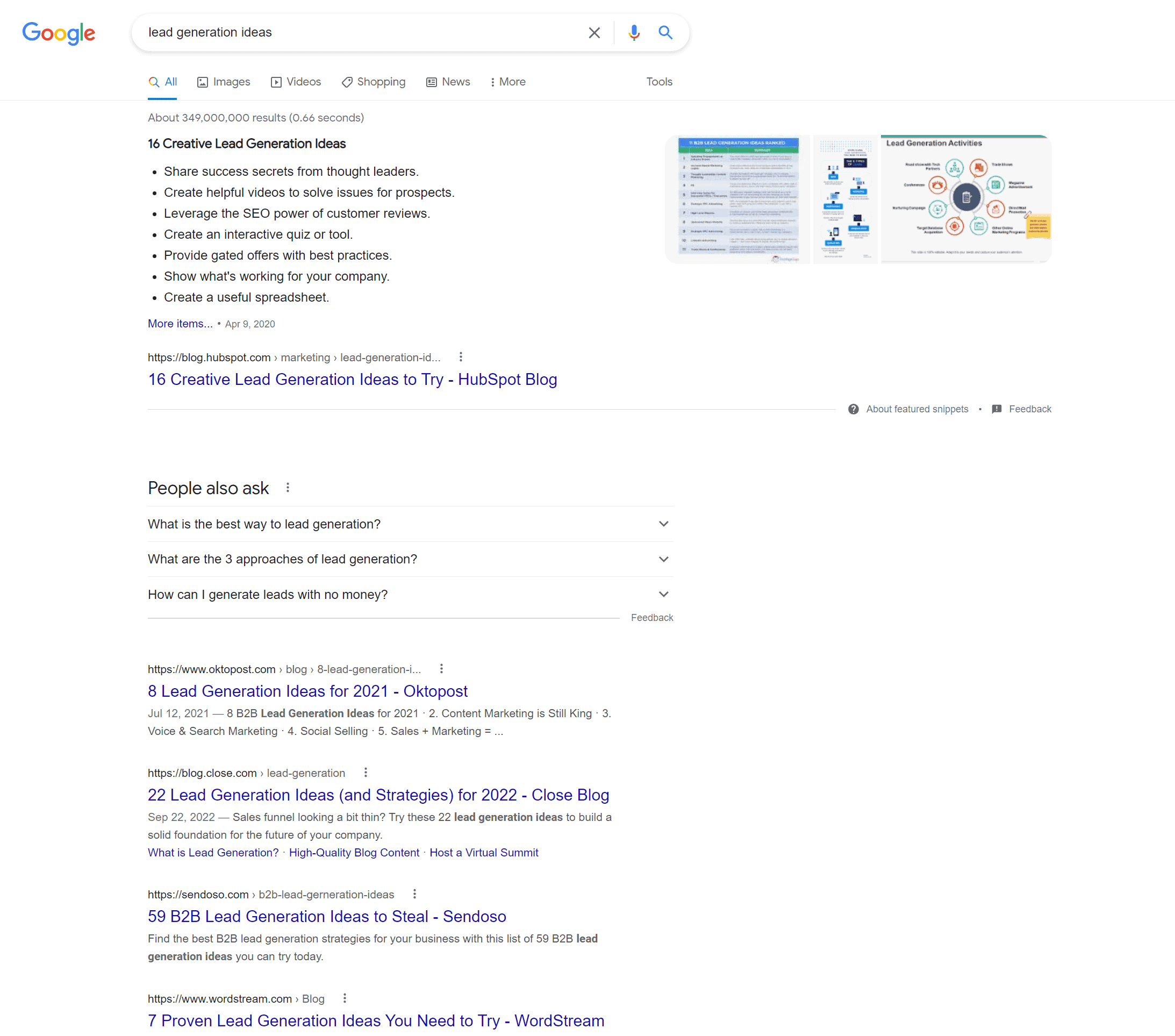
Task: Switch to the News tab
Action: point(448,82)
